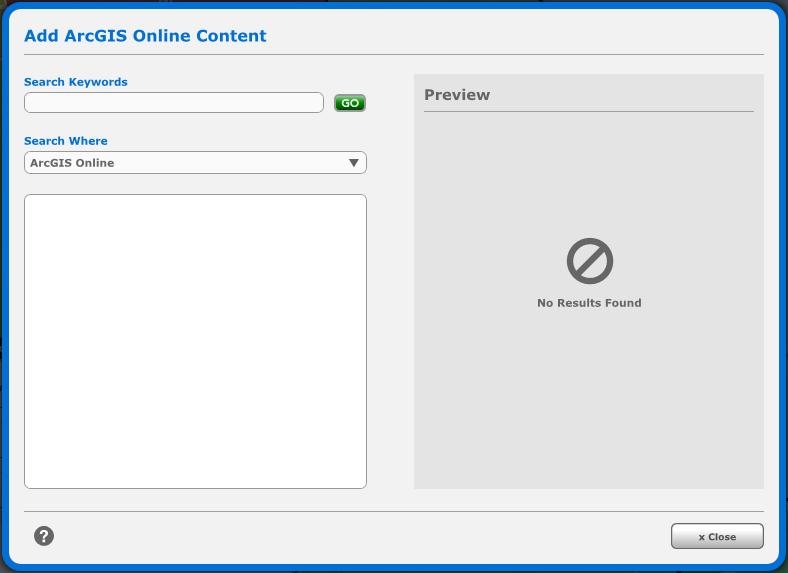Click blank space between search form and Preview
The width and height of the screenshot is (788, 573).
pyautogui.click(x=390, y=300)
